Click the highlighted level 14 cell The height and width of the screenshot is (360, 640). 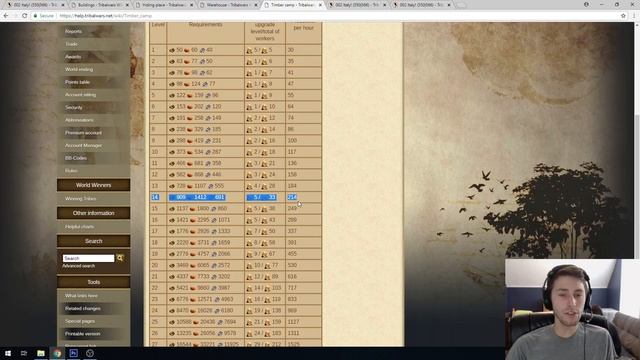(155, 197)
